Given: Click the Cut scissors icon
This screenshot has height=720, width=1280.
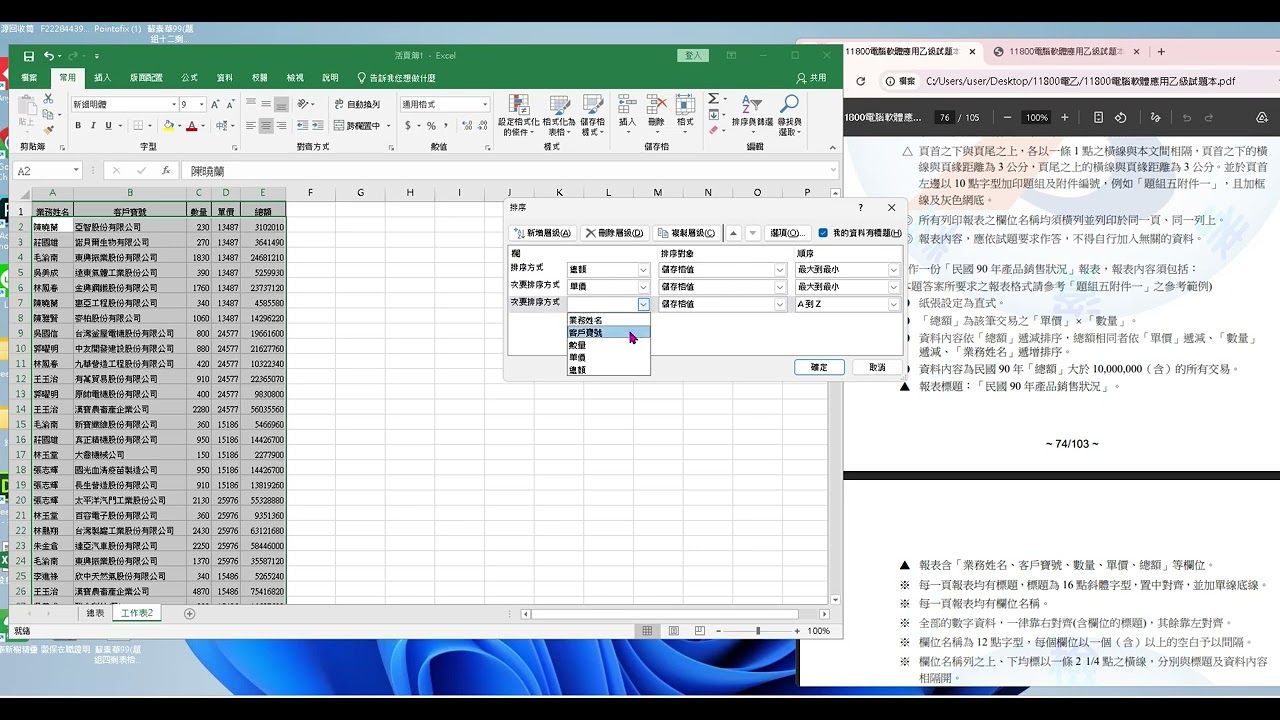Looking at the screenshot, I should [46, 99].
